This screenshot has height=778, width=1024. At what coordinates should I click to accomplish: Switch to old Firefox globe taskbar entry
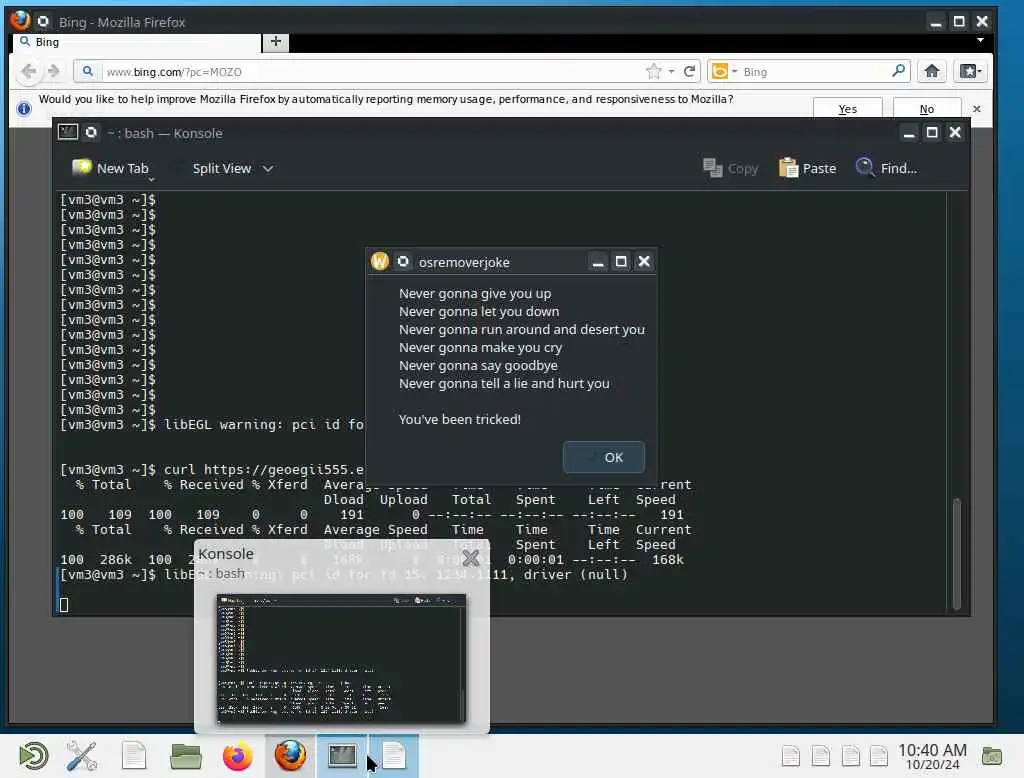(x=290, y=756)
